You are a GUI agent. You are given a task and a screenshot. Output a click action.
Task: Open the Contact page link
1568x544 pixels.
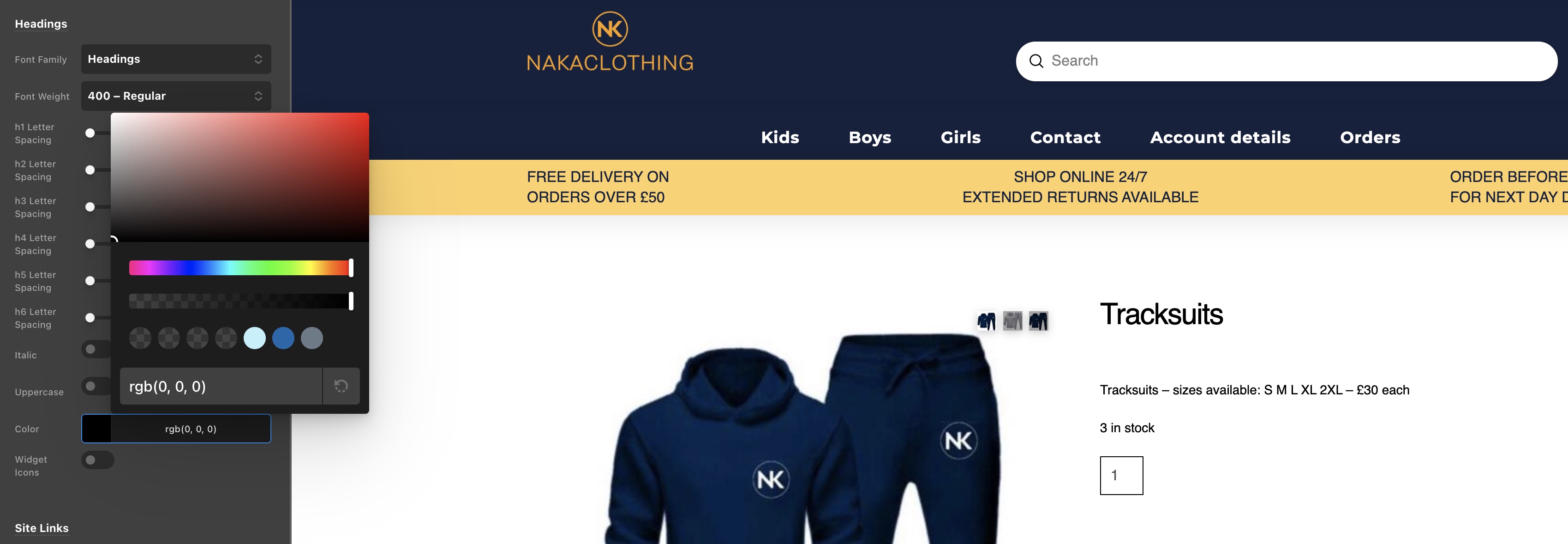1065,138
